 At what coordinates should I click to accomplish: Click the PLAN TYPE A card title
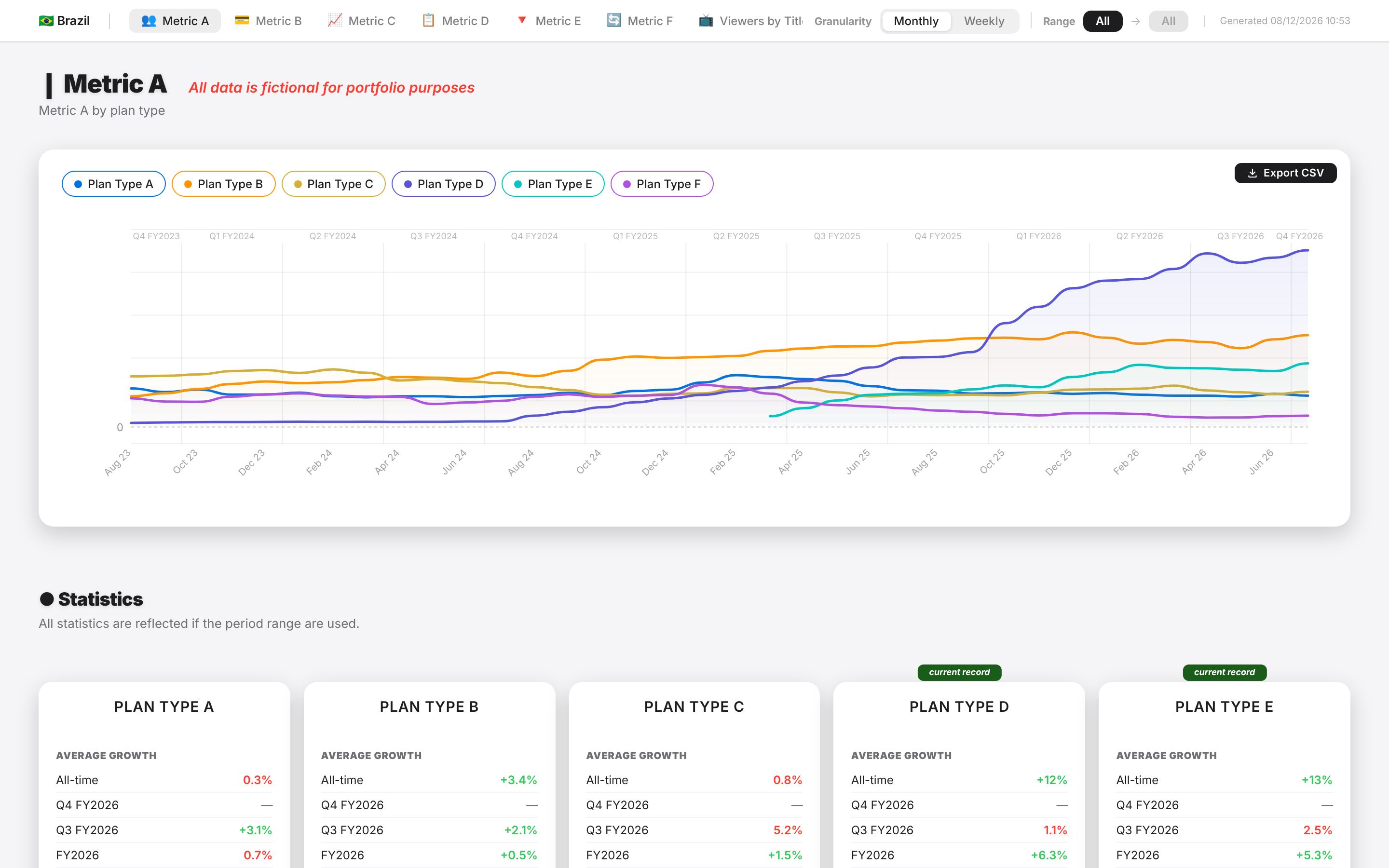pyautogui.click(x=164, y=706)
